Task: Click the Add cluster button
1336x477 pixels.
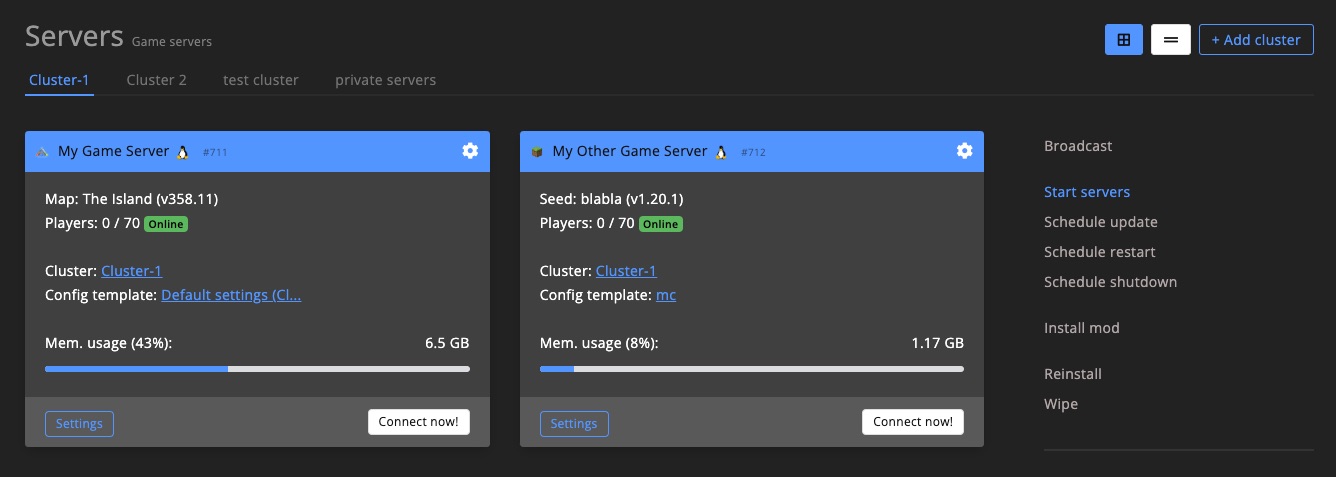Action: (x=1256, y=40)
